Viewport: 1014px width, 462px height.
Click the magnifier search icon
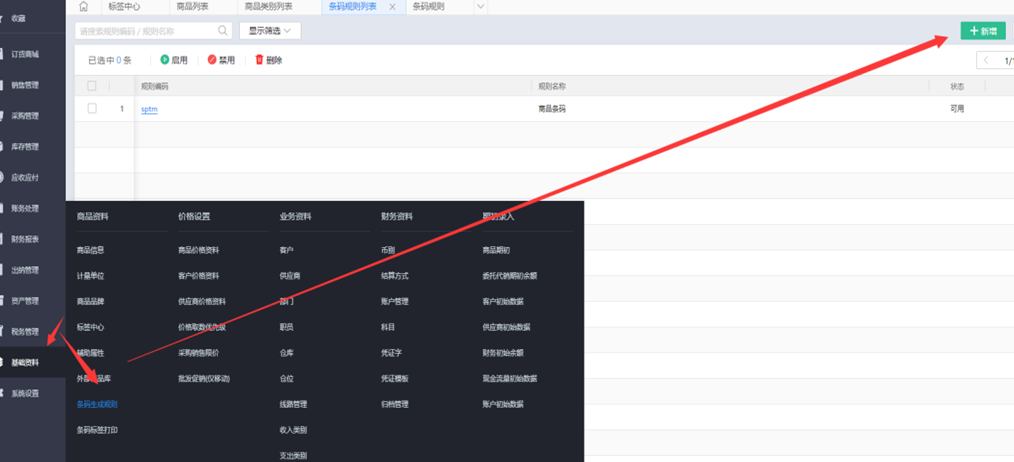pyautogui.click(x=223, y=31)
